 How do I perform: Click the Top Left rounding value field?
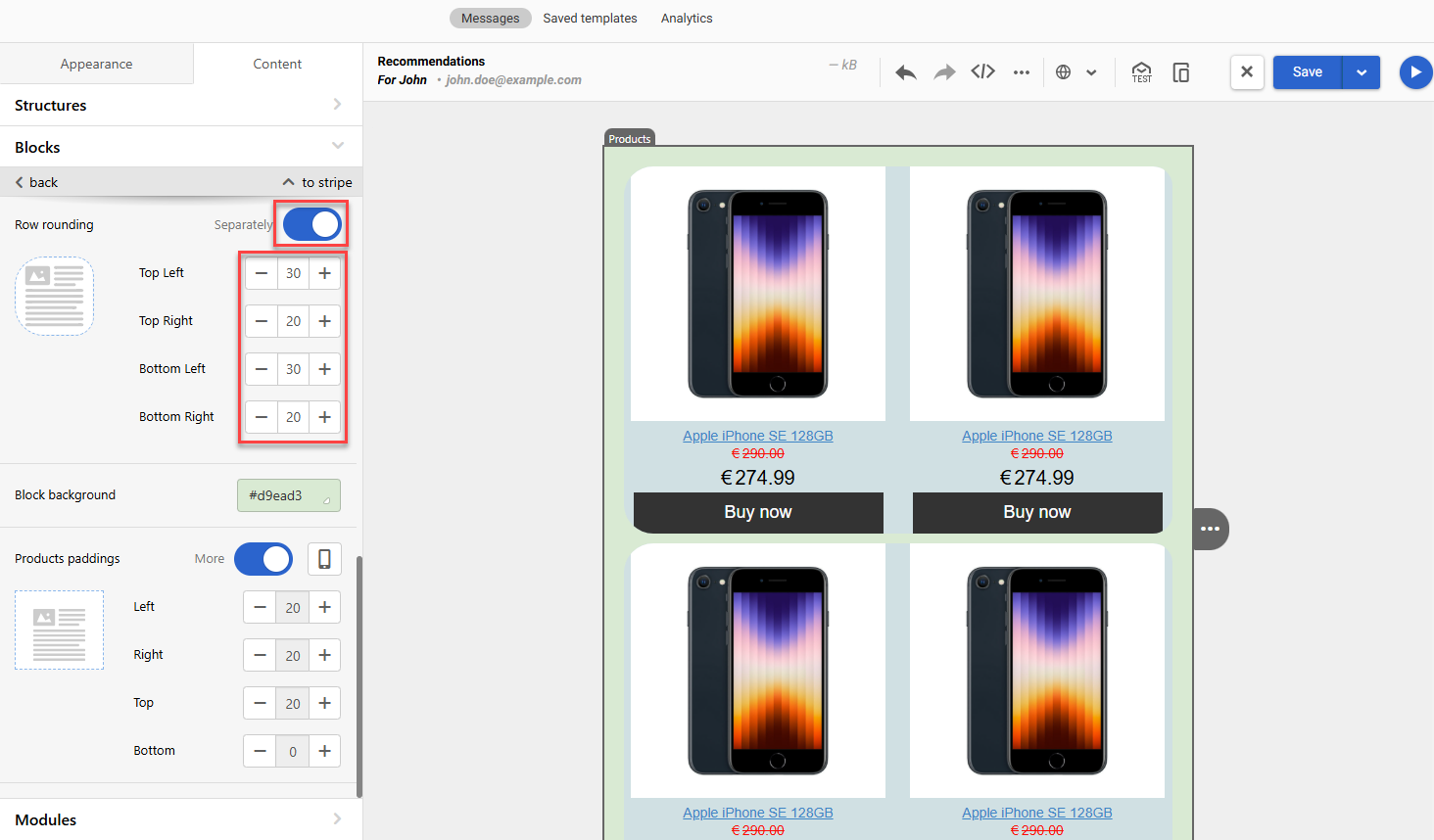pos(293,273)
